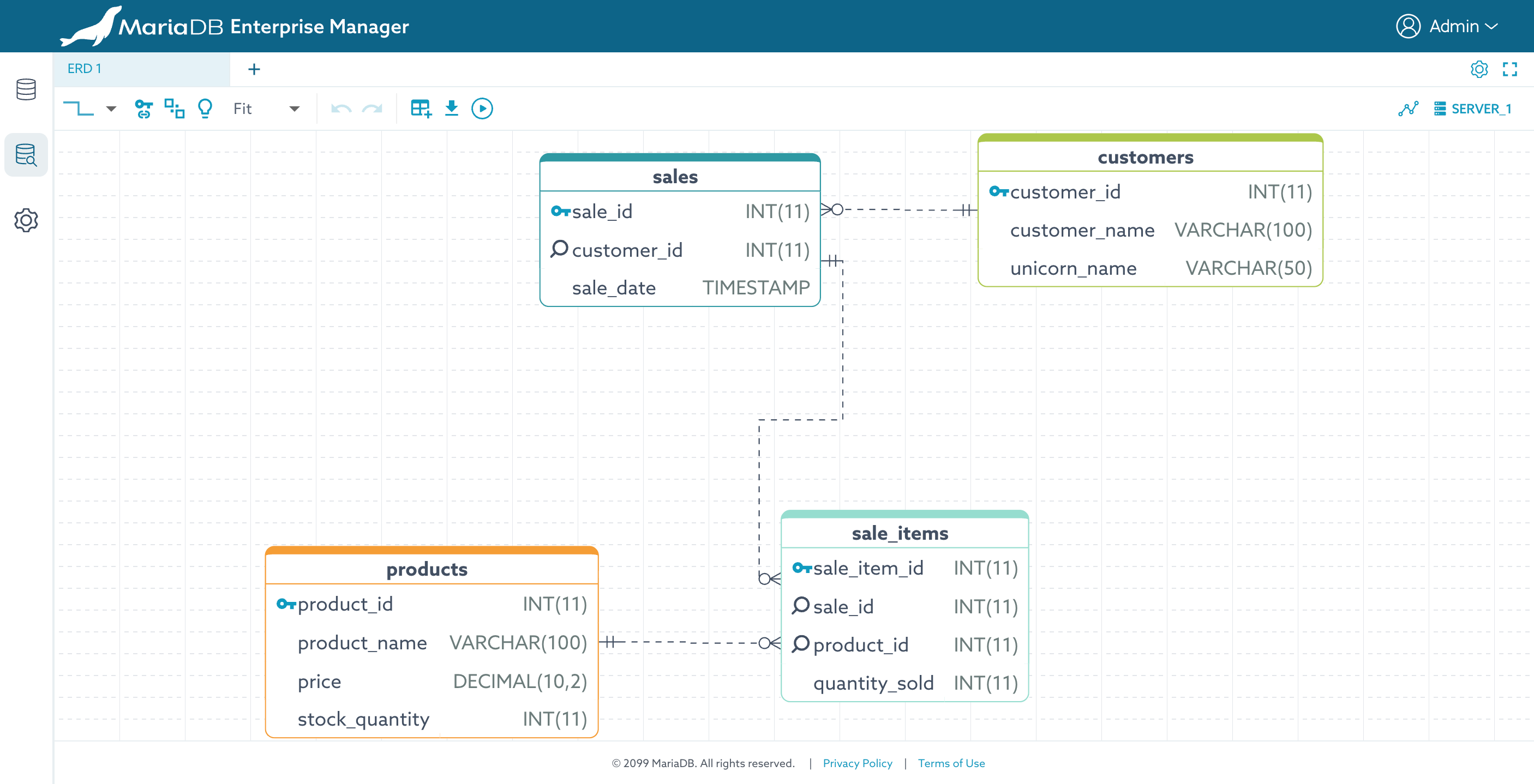Click the run script play icon
Image resolution: width=1534 pixels, height=784 pixels.
pyautogui.click(x=482, y=108)
